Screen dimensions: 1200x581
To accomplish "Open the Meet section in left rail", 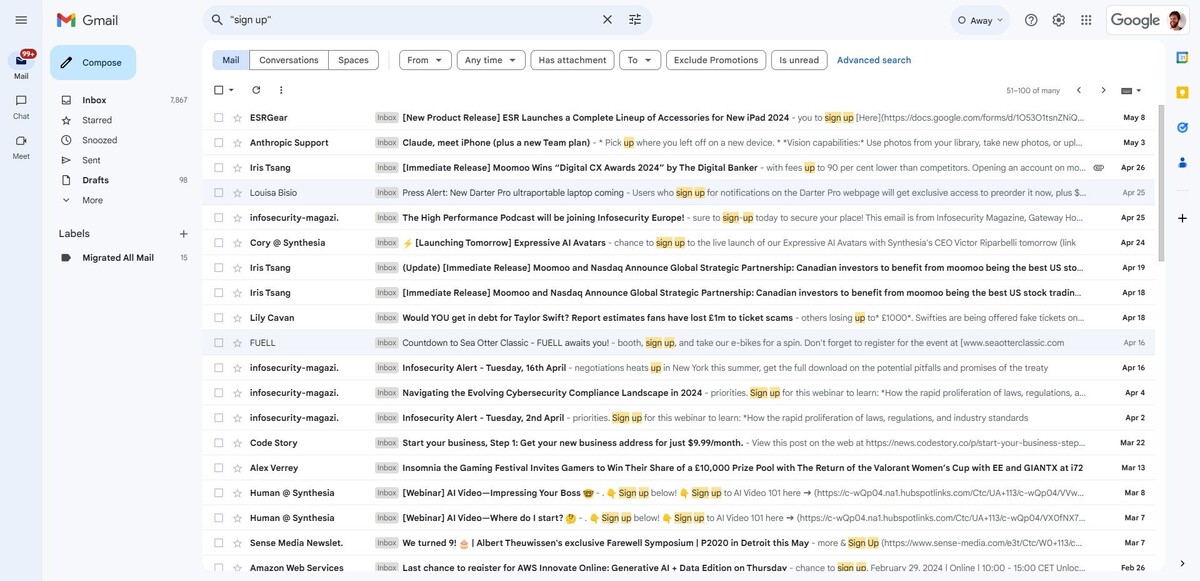I will click(x=21, y=146).
